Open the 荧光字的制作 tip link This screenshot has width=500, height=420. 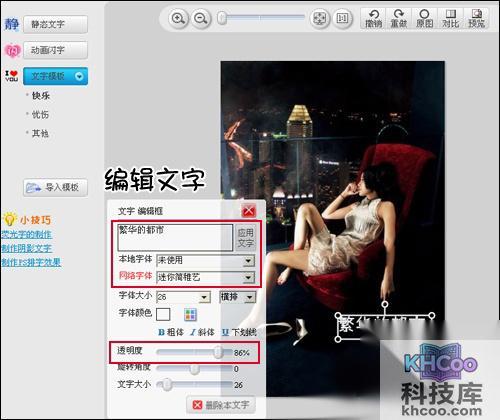27,234
